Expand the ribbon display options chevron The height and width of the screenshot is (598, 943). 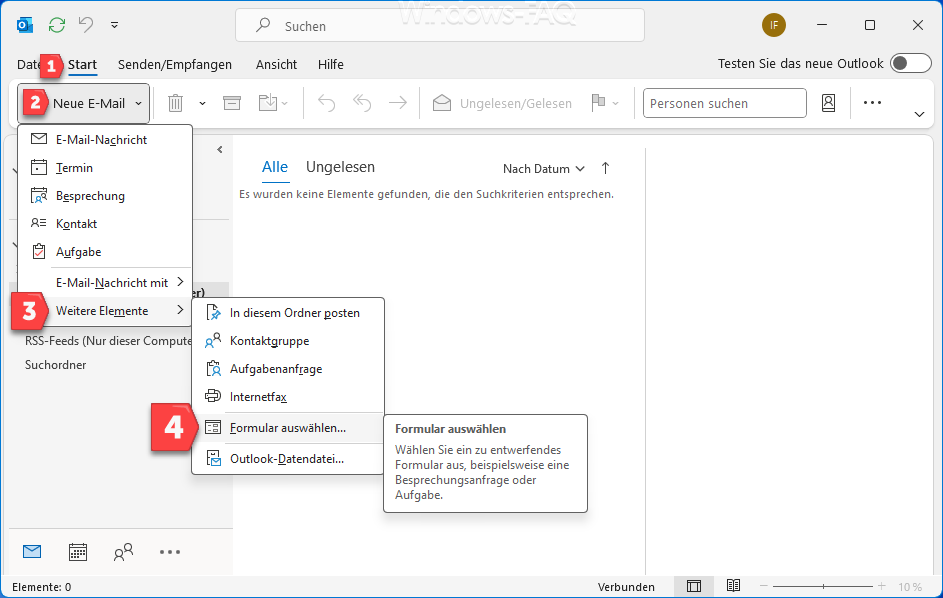tap(919, 114)
